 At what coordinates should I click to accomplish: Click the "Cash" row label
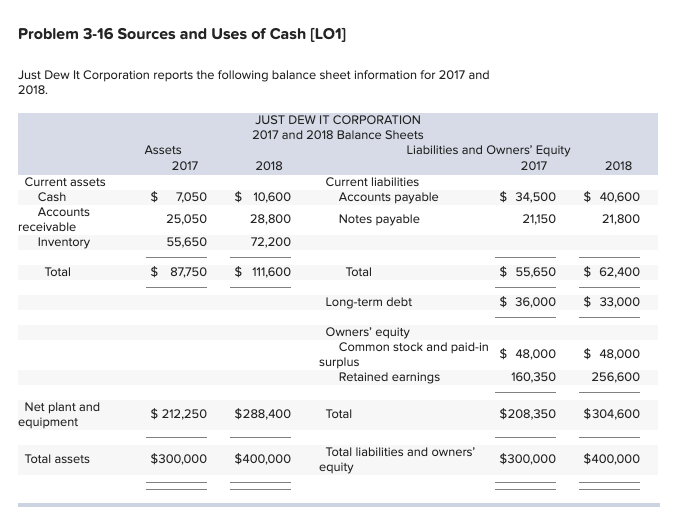coord(52,197)
